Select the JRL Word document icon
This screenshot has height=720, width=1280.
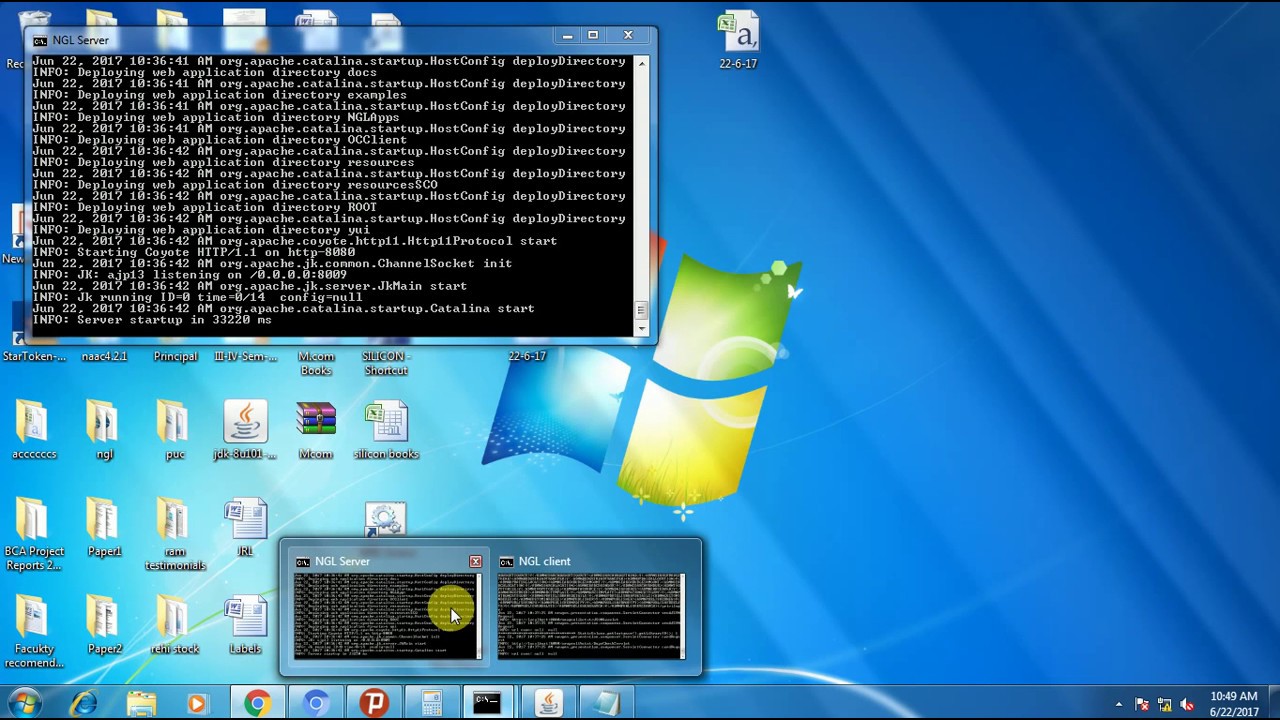[245, 528]
